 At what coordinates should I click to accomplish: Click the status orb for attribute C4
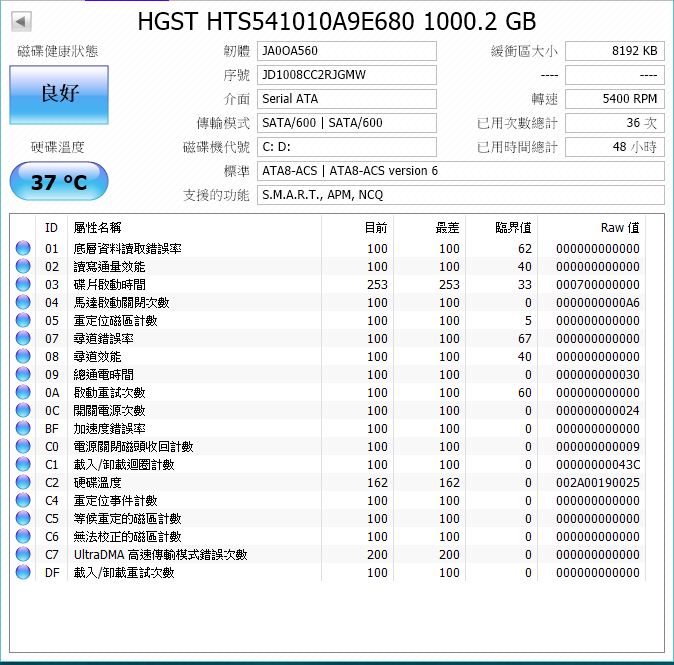pyautogui.click(x=23, y=501)
